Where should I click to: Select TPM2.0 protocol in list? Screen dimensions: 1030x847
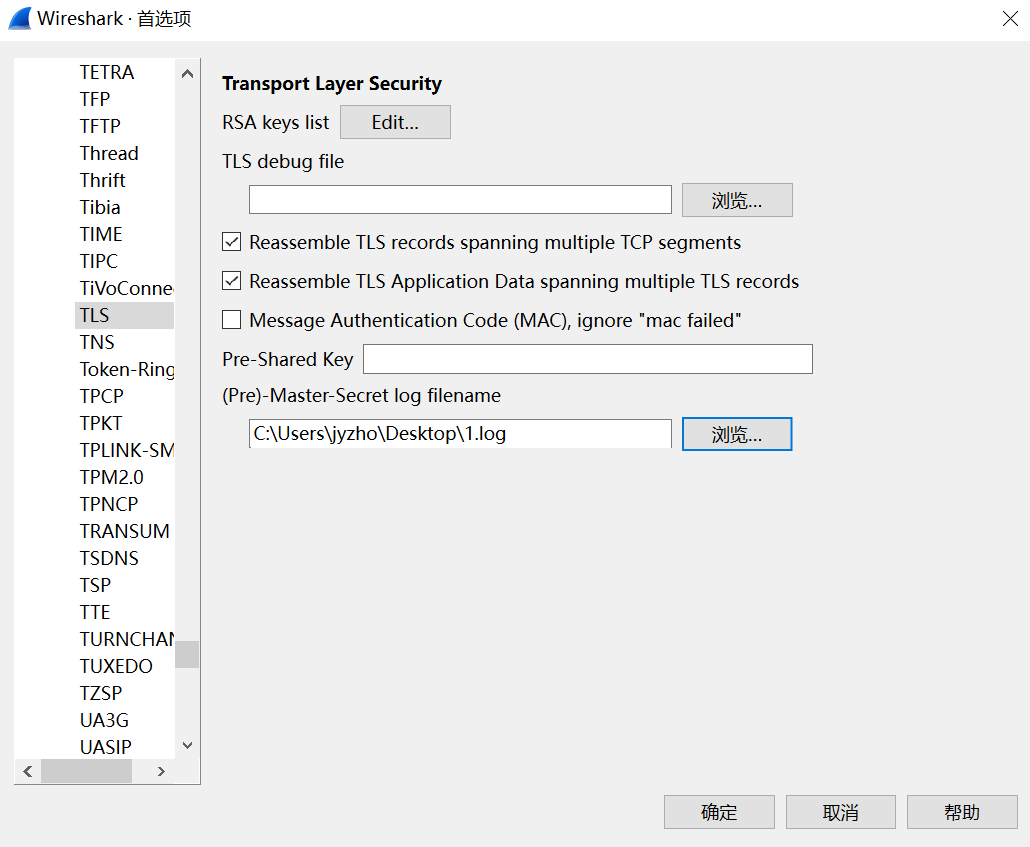(x=112, y=477)
